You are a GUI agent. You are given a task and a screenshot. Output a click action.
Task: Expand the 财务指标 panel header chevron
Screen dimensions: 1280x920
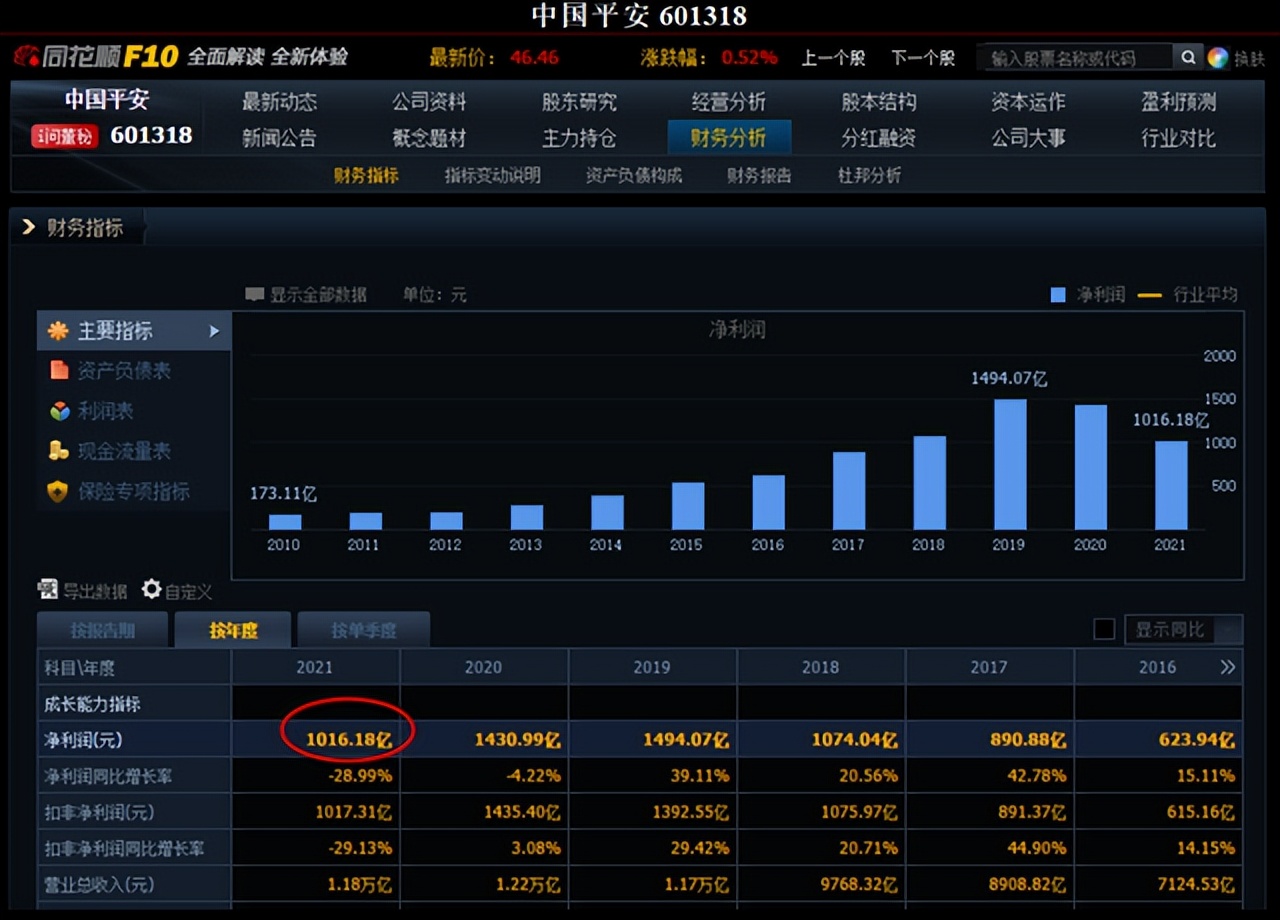(27, 226)
